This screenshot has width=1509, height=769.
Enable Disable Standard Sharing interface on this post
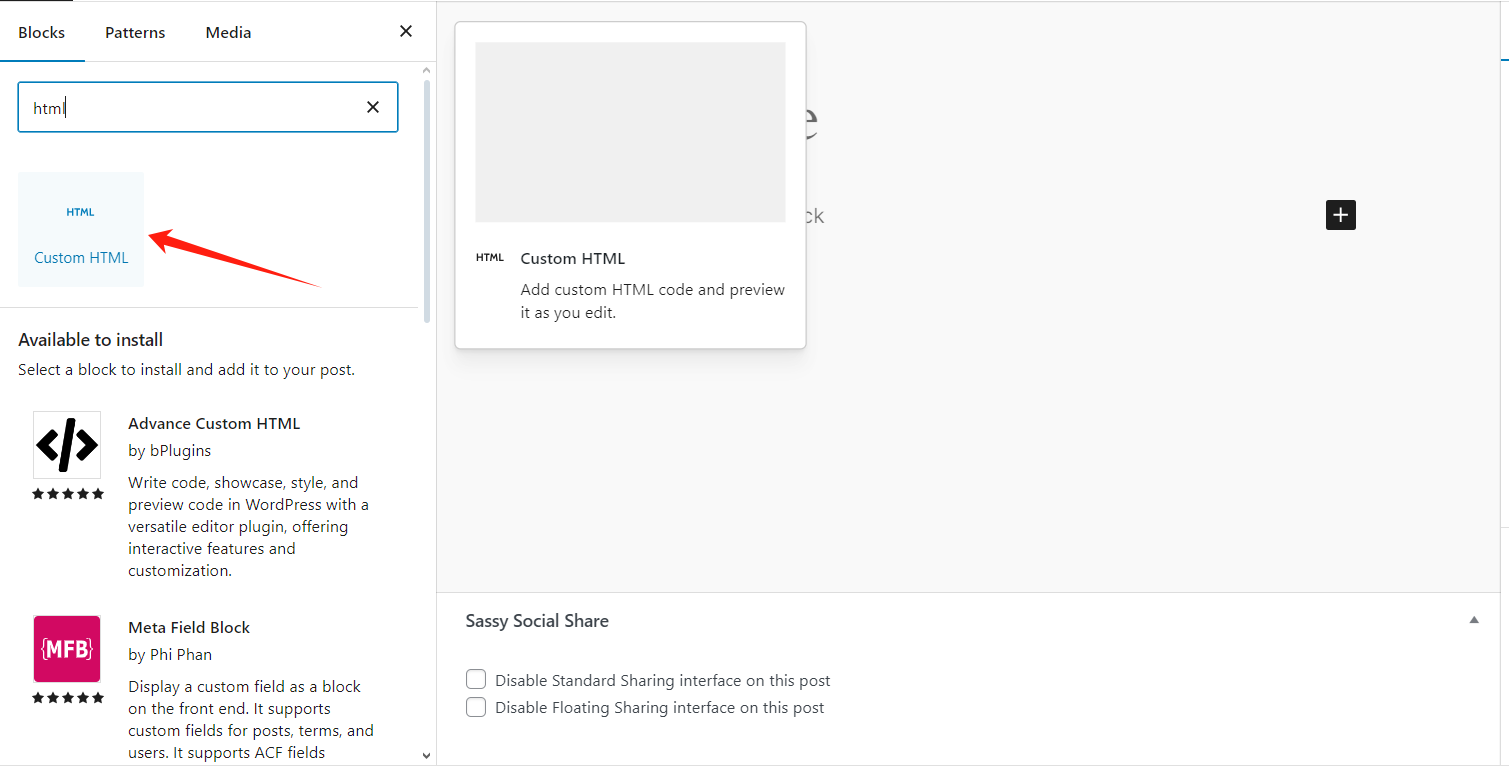(475, 679)
